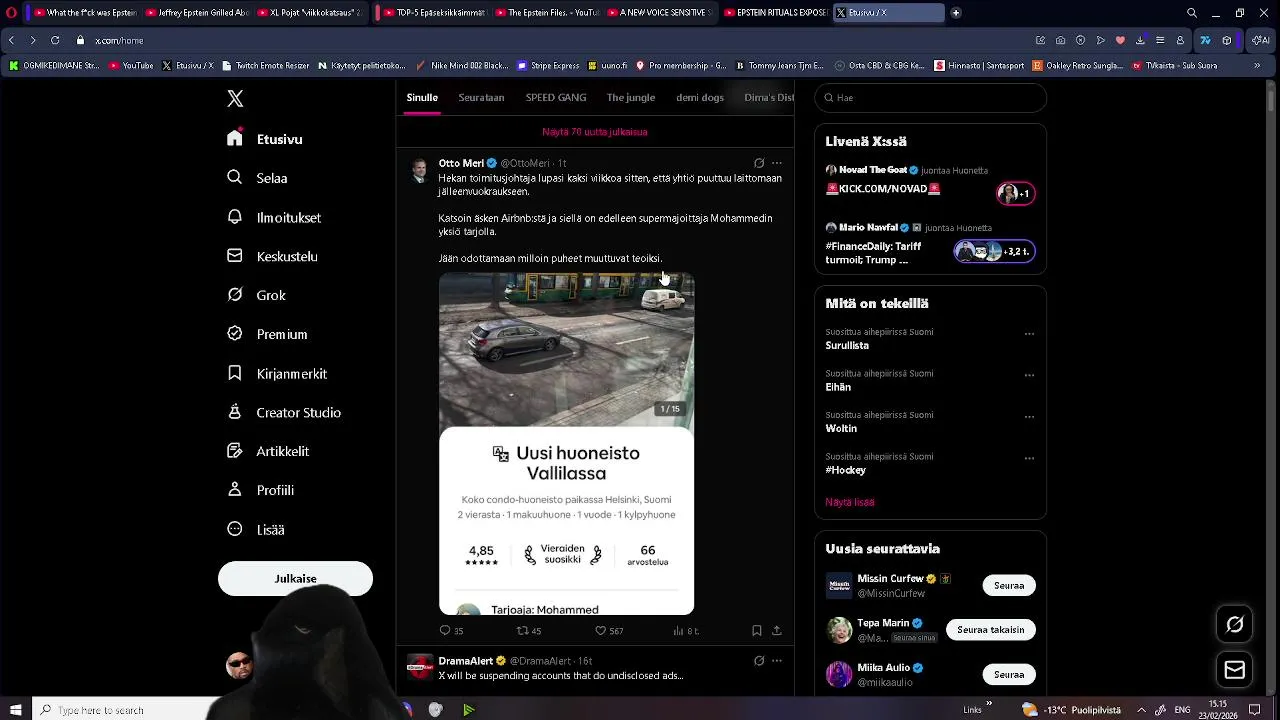Reply to Otto Meri's post
This screenshot has width=1280, height=720.
point(445,630)
